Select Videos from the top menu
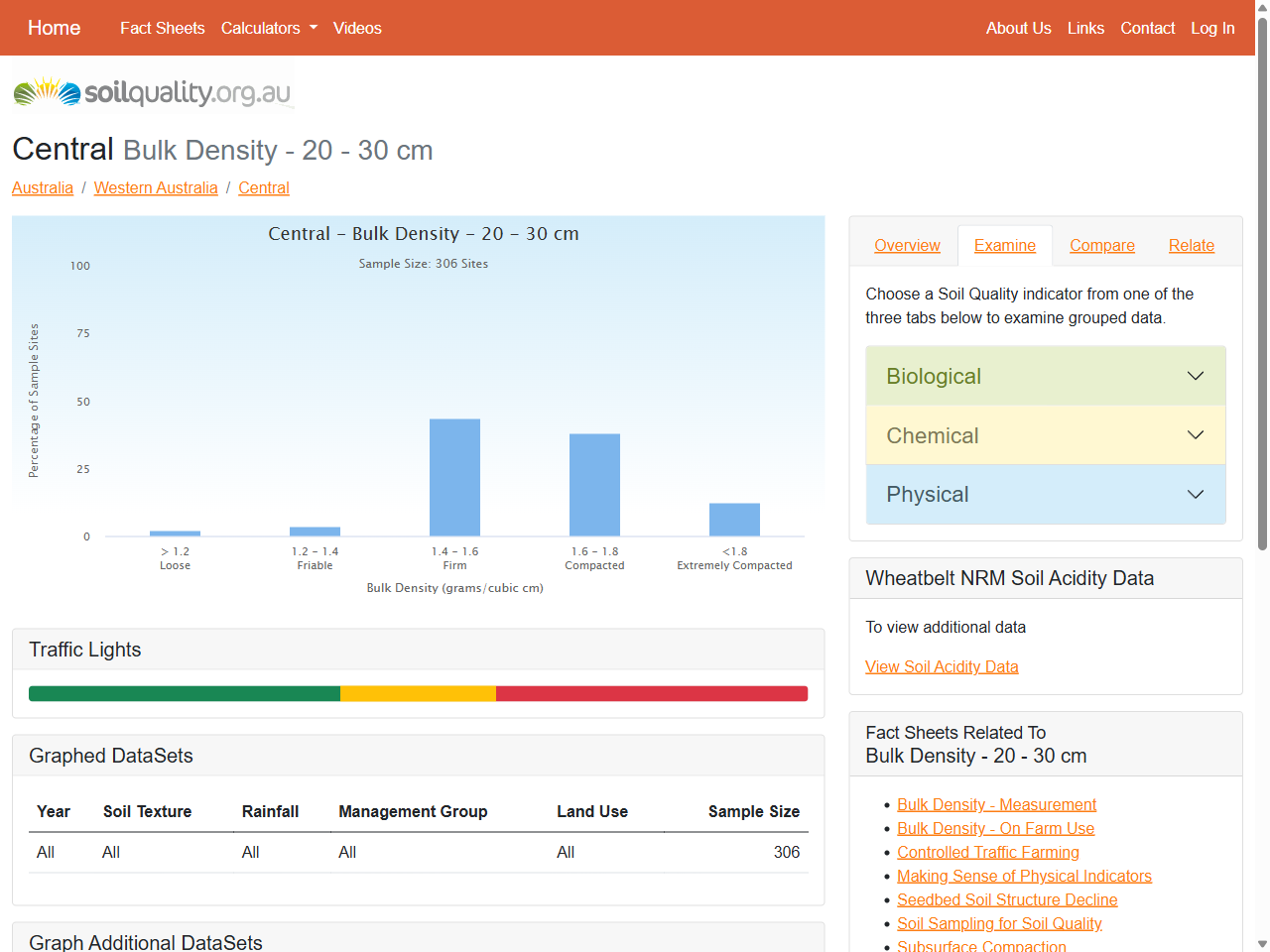Viewport: 1270px width, 952px height. pyautogui.click(x=357, y=28)
